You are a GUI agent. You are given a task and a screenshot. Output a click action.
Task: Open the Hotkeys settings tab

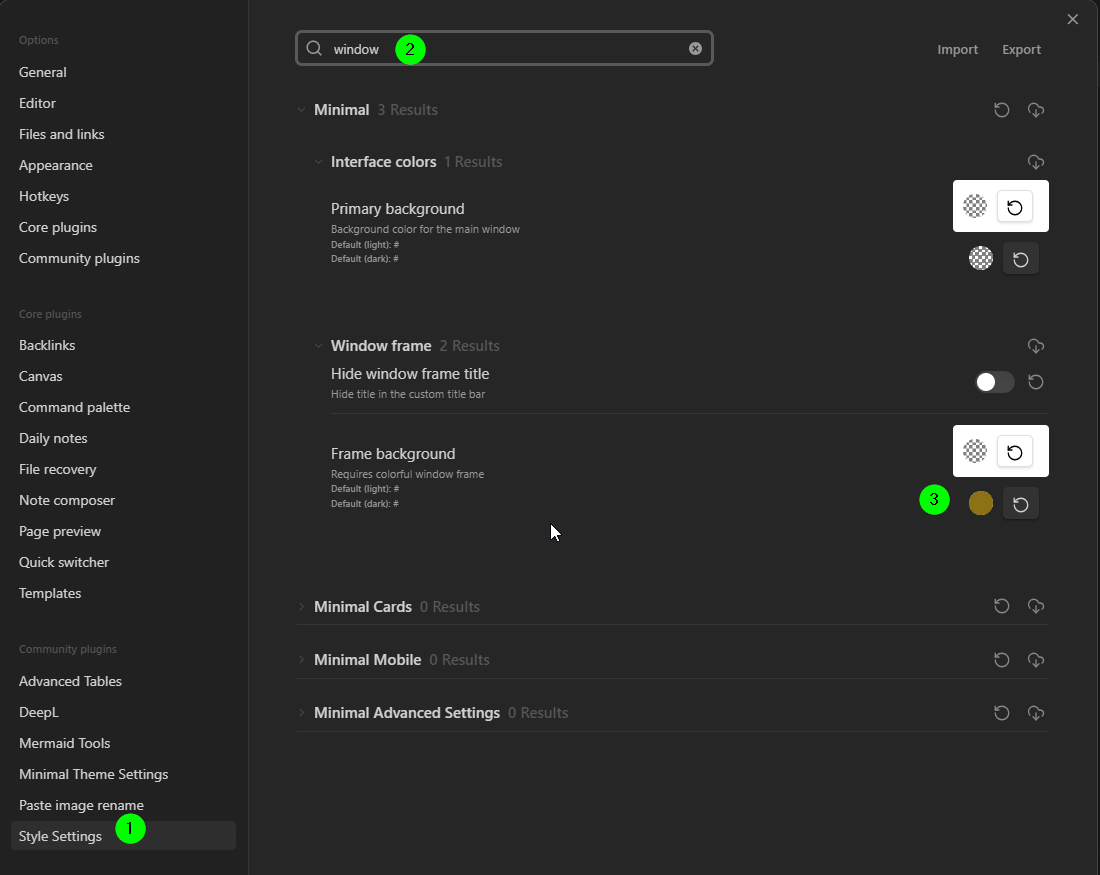point(43,196)
